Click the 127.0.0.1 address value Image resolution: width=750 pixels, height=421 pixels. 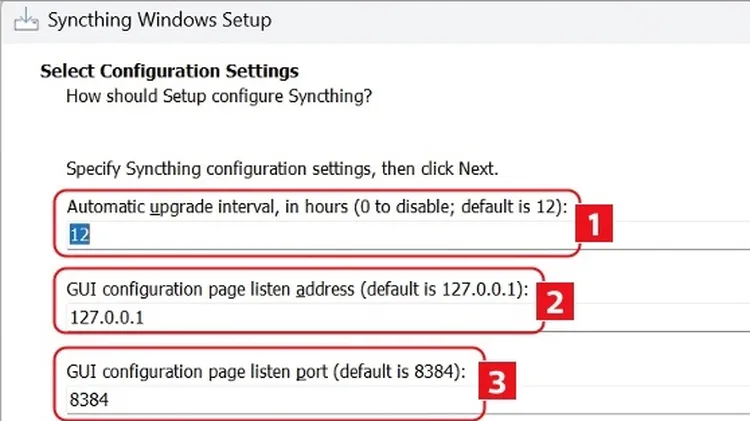(x=107, y=318)
